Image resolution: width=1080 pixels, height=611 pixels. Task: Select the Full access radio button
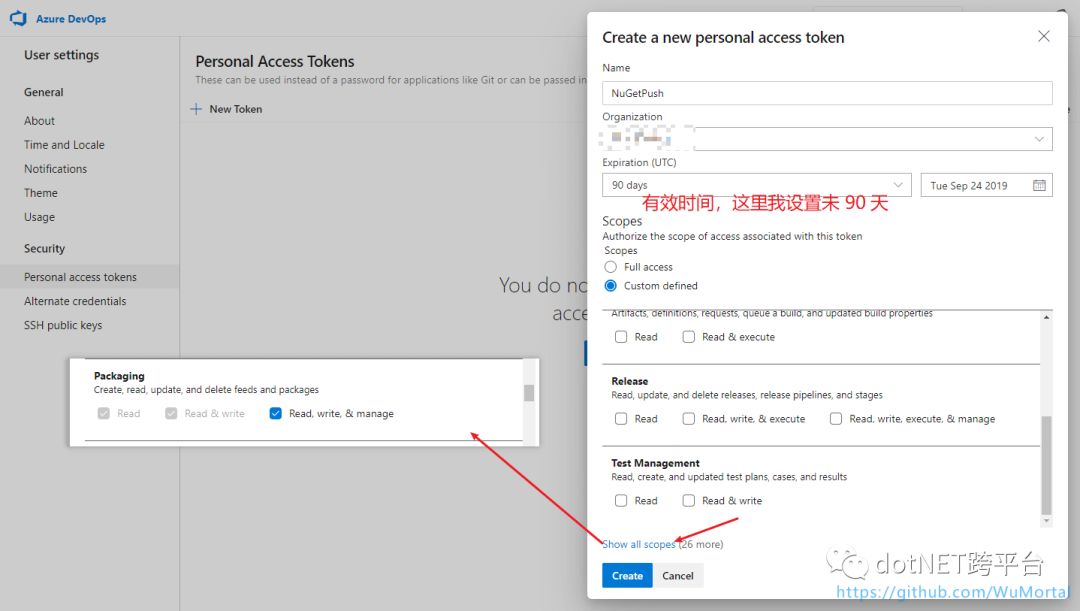pos(610,267)
